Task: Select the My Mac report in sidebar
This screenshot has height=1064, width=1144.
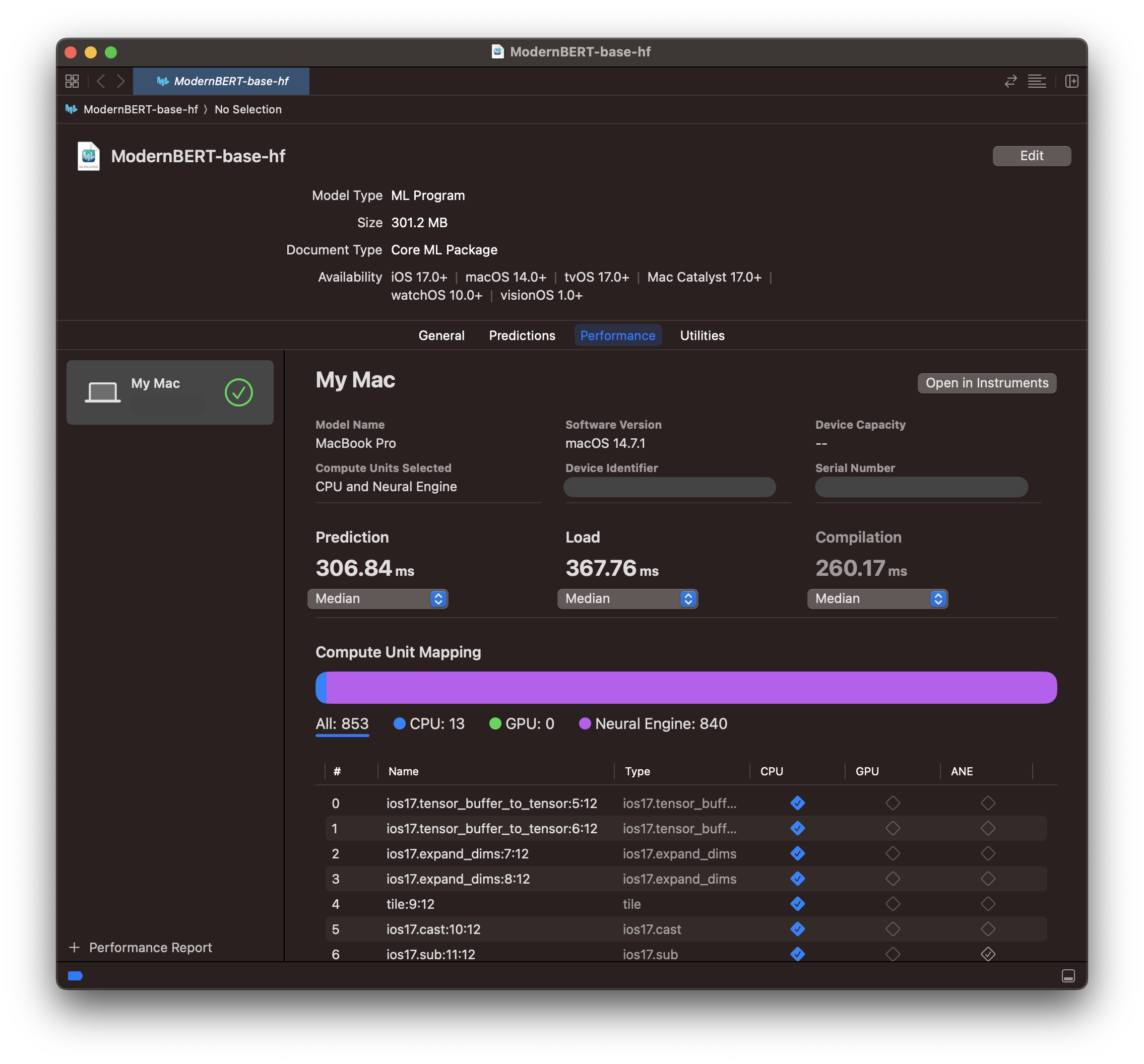Action: (x=170, y=392)
